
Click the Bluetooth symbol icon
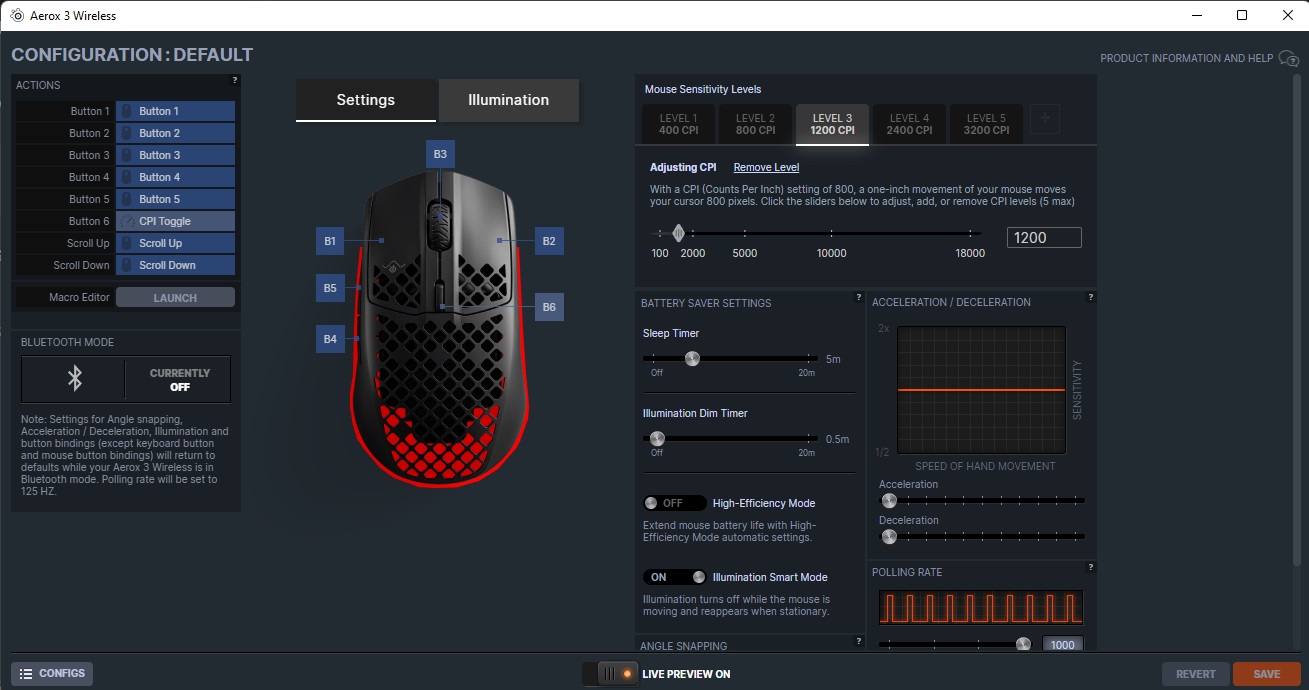tap(74, 378)
